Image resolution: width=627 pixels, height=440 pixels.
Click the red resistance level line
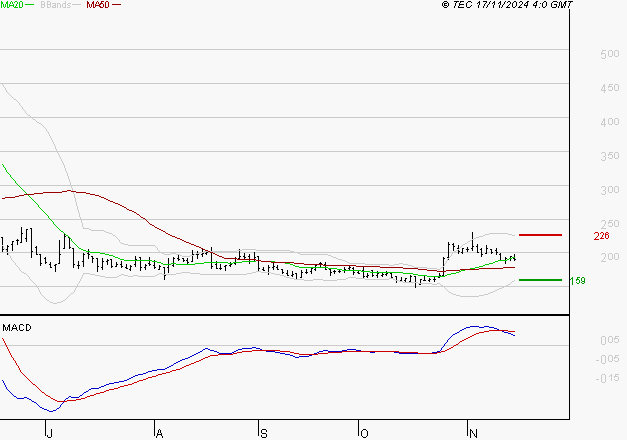(x=539, y=235)
